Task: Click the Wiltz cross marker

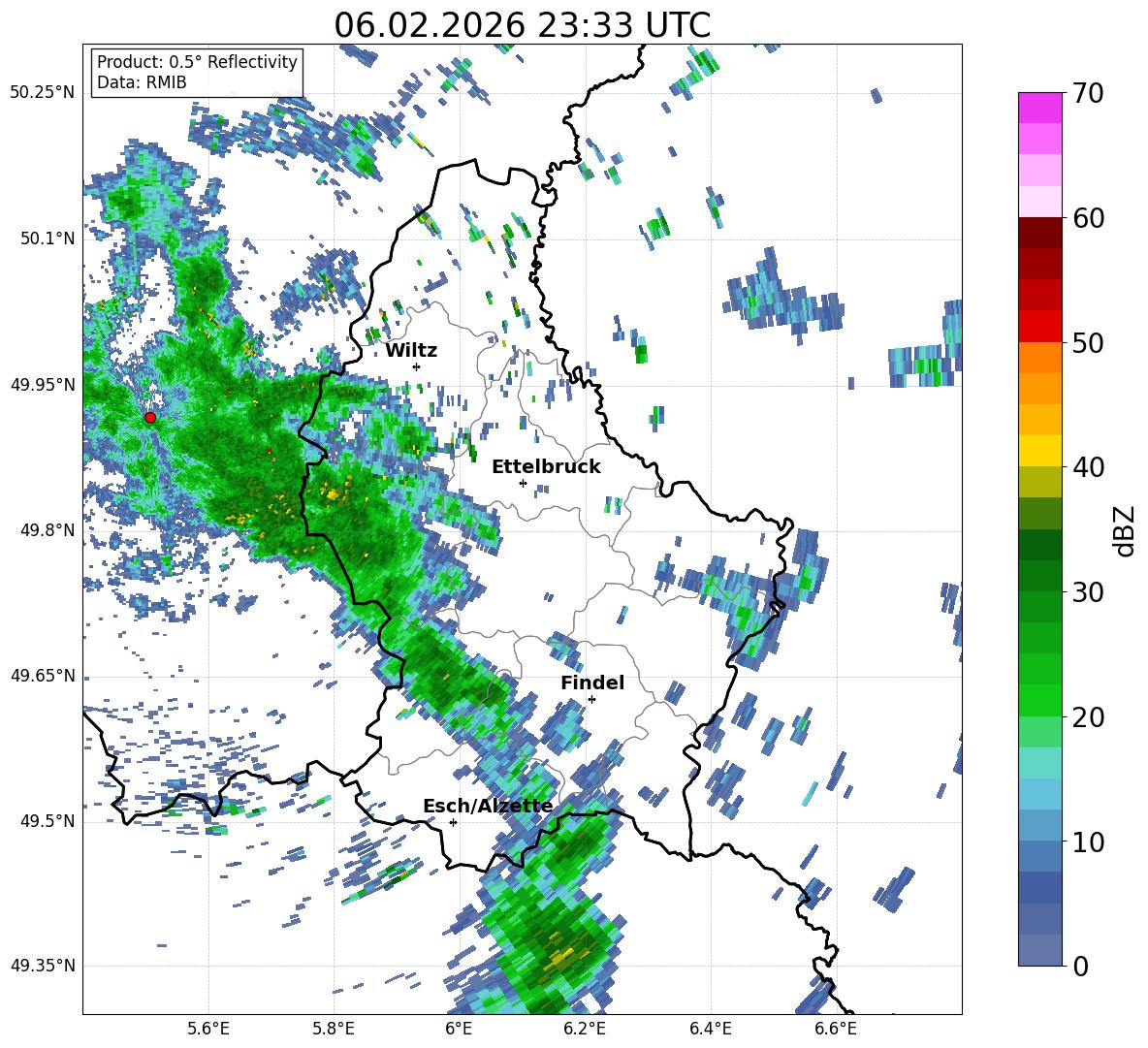Action: click(417, 366)
